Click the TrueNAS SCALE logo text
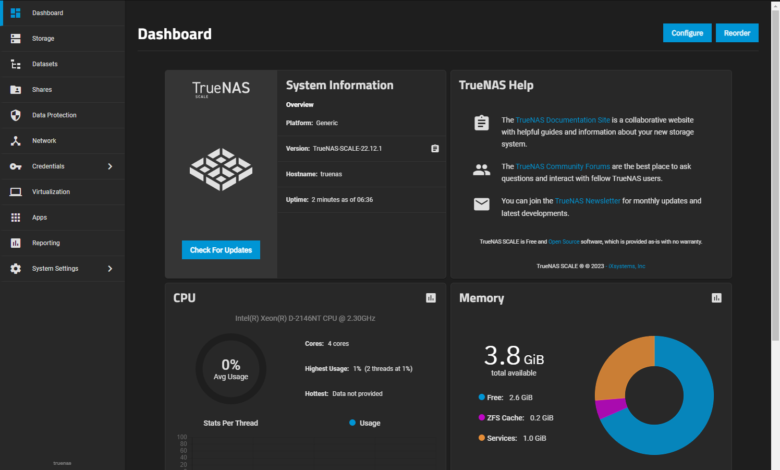This screenshot has width=780, height=470. tap(221, 89)
